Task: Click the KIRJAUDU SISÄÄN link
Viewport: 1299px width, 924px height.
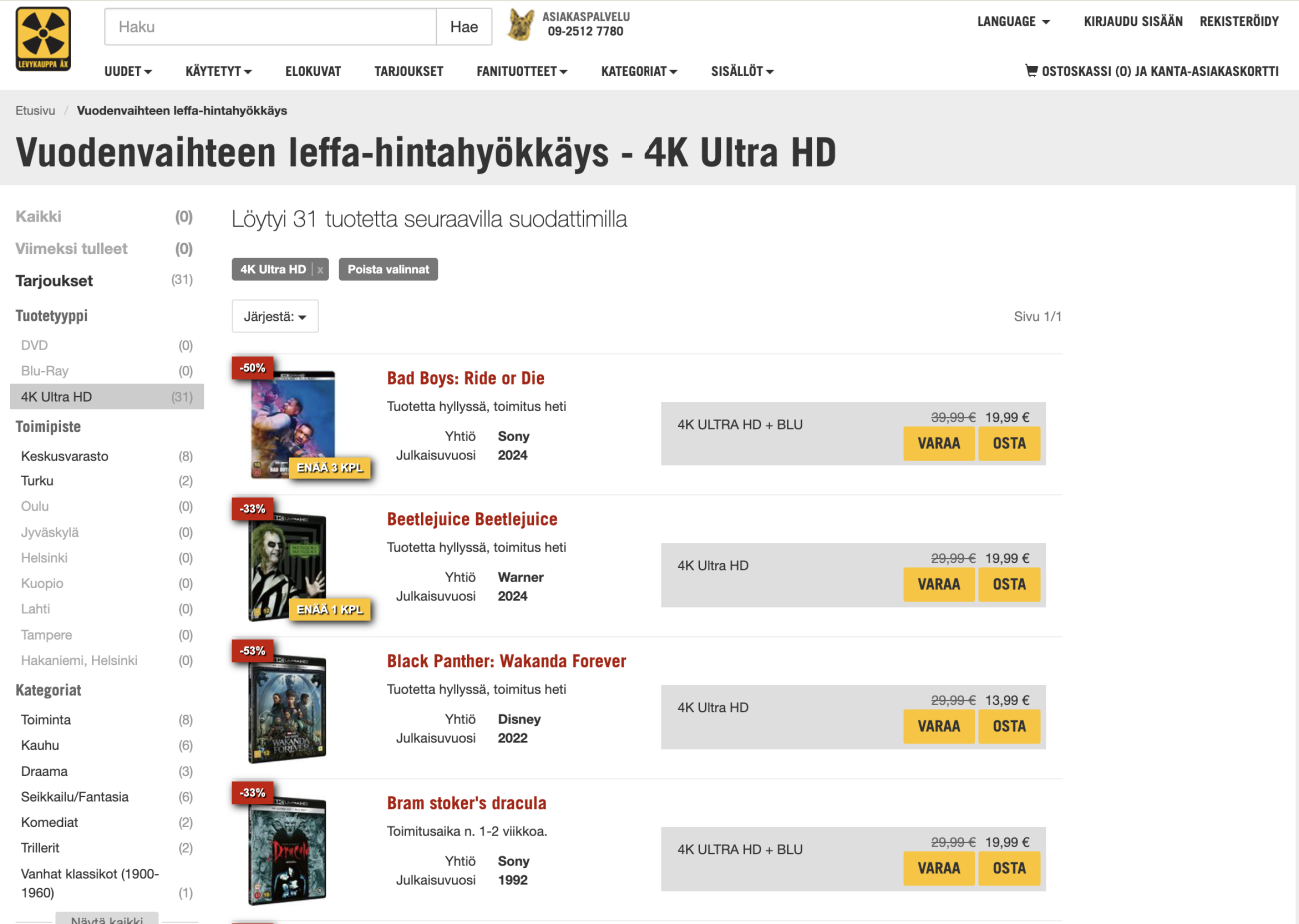Action: tap(1133, 21)
